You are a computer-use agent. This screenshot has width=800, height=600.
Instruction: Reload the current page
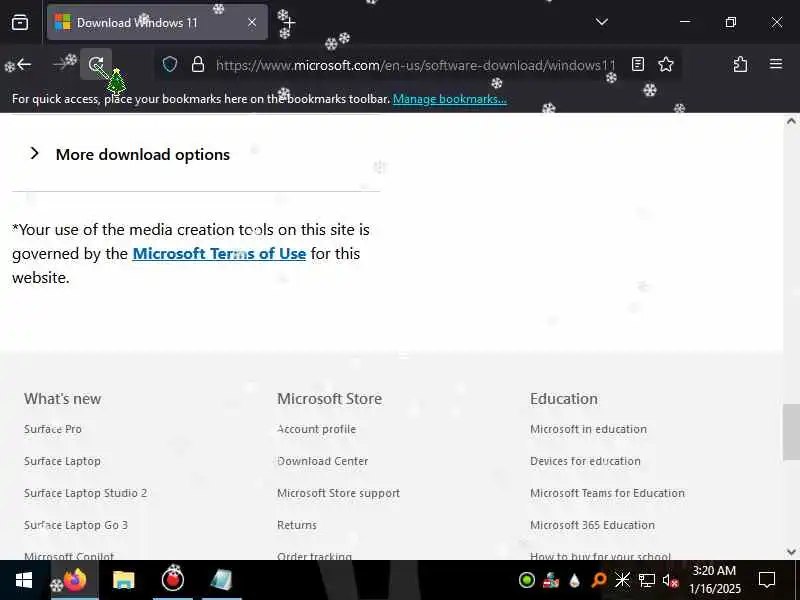pos(96,64)
